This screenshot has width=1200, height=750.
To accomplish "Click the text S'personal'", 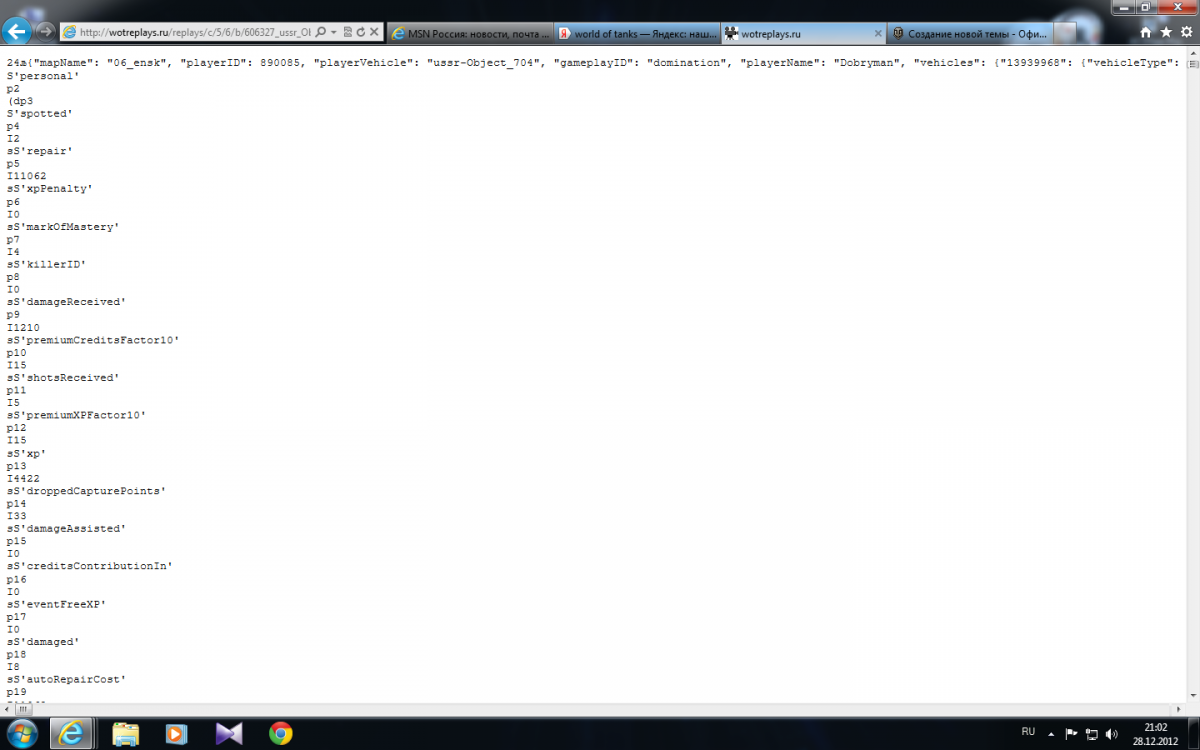I will pyautogui.click(x=43, y=76).
